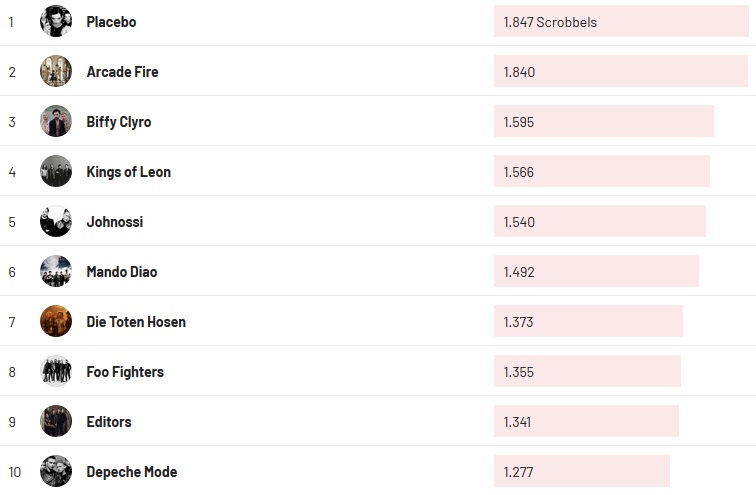Open the Placebo artist name link
Screen dimensions: 756x495
coord(111,22)
